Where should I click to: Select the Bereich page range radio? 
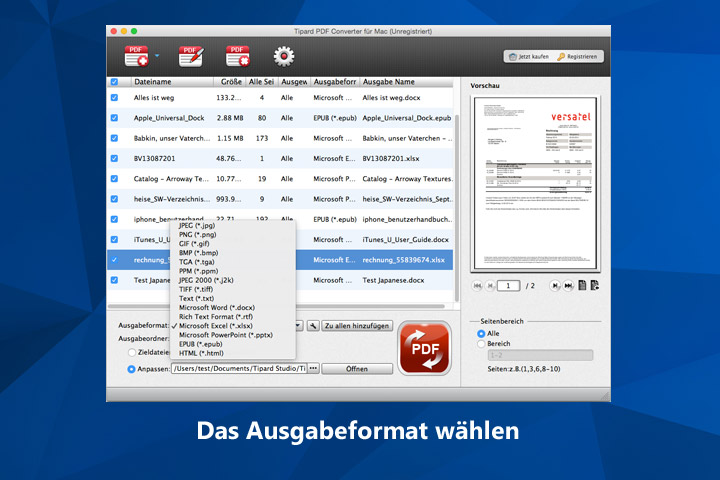[x=481, y=344]
